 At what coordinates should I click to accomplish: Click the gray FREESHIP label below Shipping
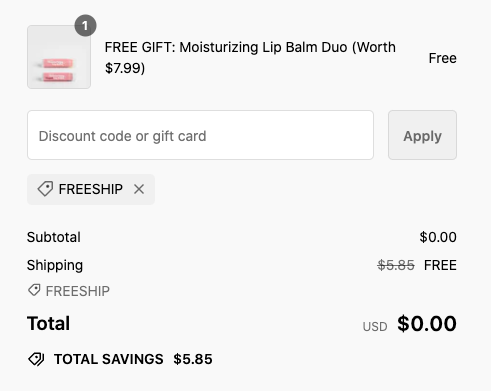[77, 291]
